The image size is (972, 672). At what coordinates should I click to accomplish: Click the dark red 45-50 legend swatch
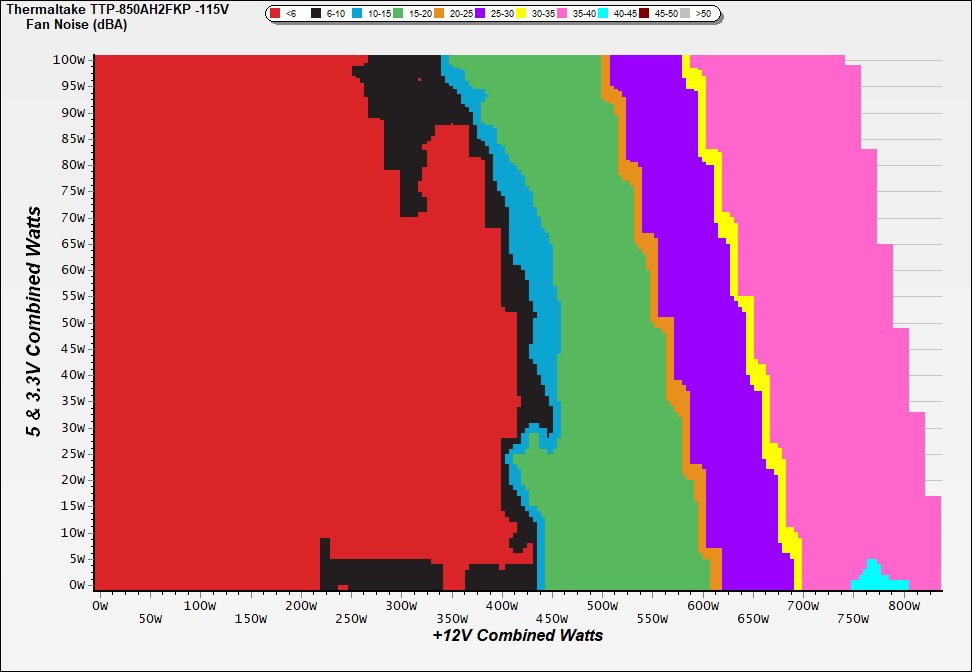coord(645,14)
